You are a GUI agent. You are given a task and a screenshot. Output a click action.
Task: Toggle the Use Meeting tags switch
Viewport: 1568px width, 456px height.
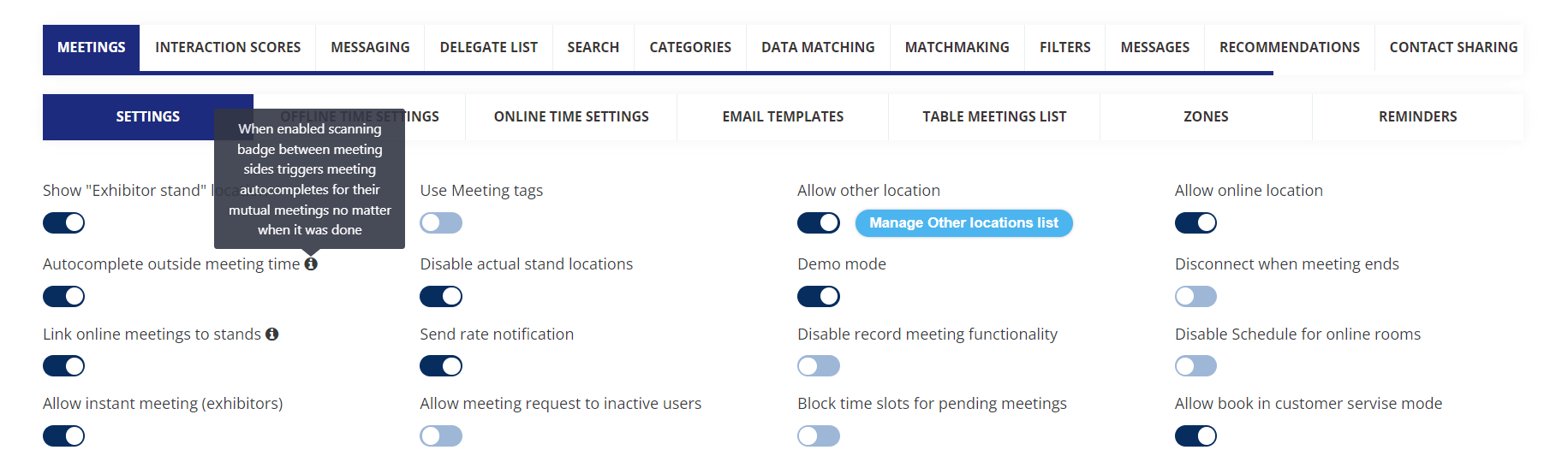tap(441, 223)
